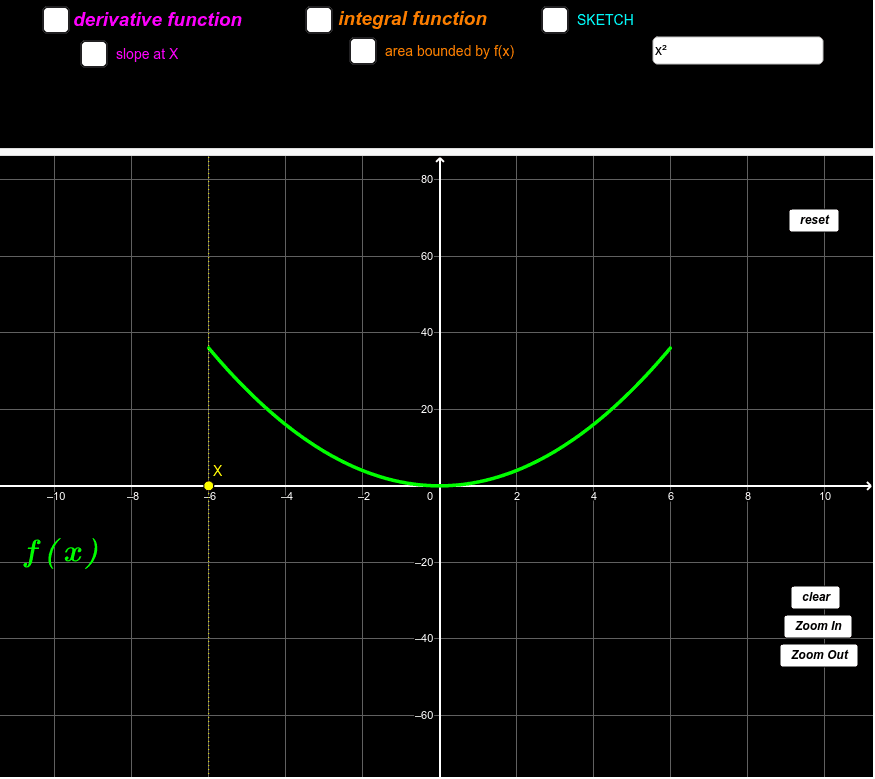Click the clear button
Image resolution: width=875 pixels, height=779 pixels.
[x=815, y=597]
